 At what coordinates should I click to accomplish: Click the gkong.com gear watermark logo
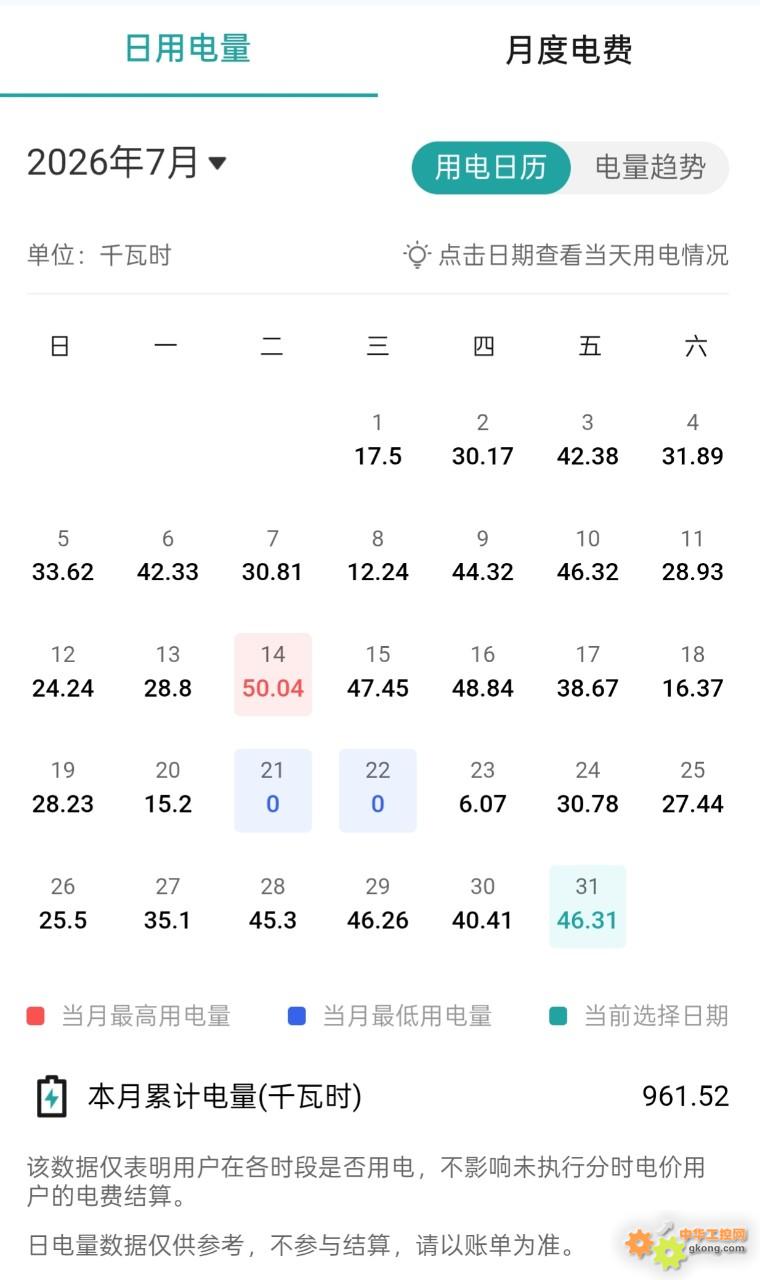[x=686, y=1243]
